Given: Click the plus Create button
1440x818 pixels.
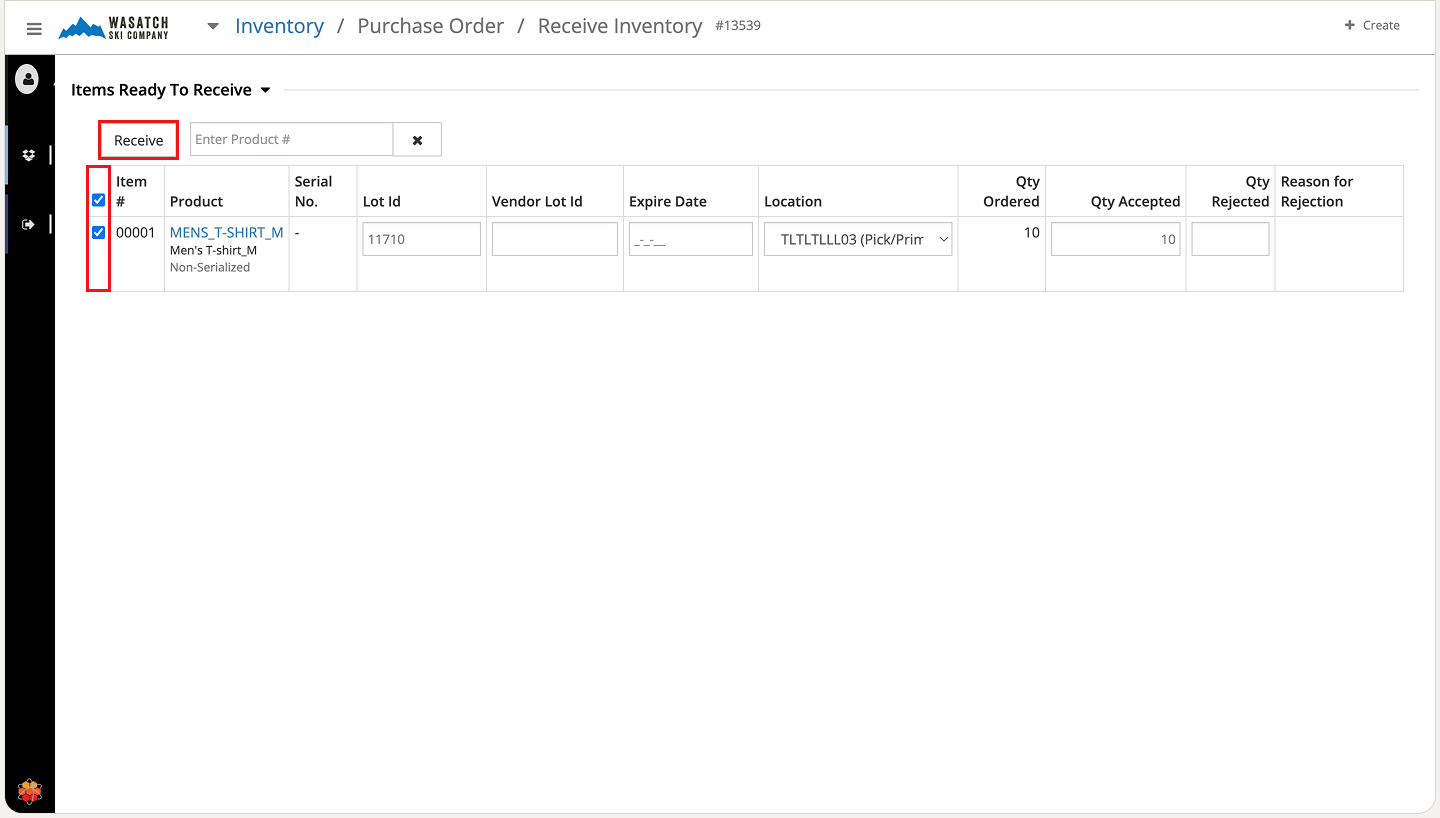Looking at the screenshot, I should click(x=1372, y=25).
